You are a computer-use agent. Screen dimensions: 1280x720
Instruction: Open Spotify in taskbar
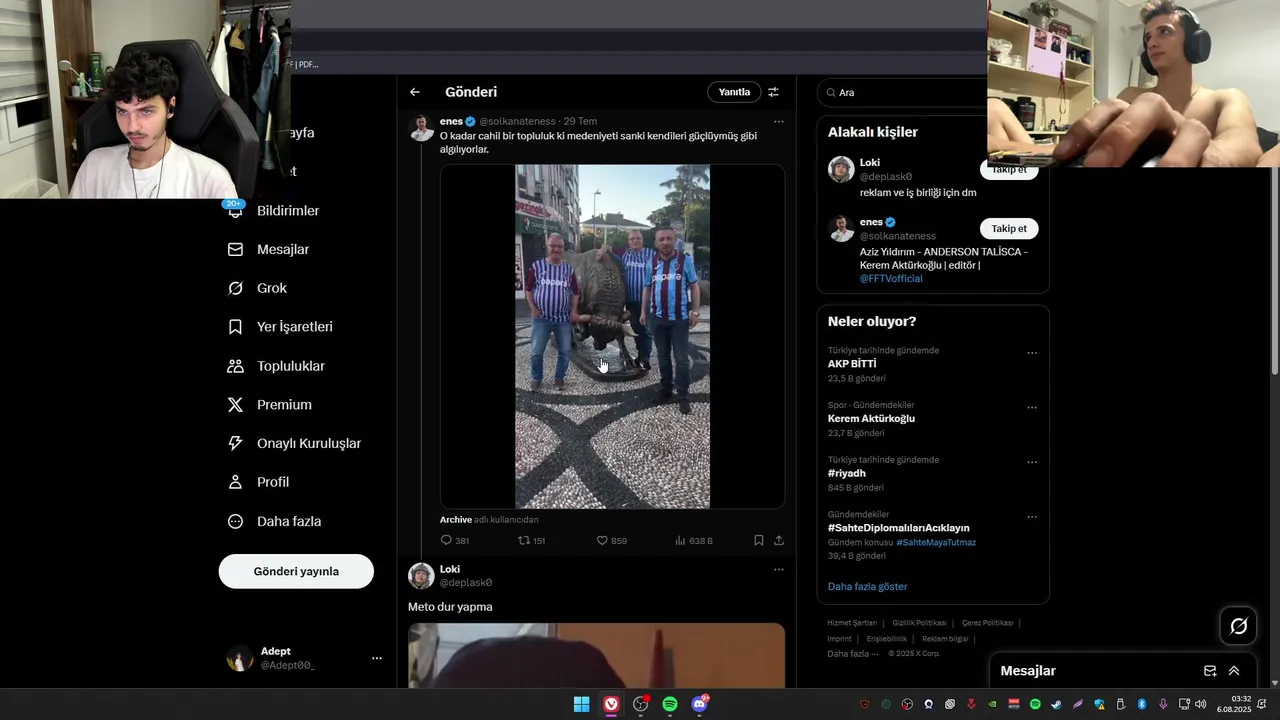[670, 704]
